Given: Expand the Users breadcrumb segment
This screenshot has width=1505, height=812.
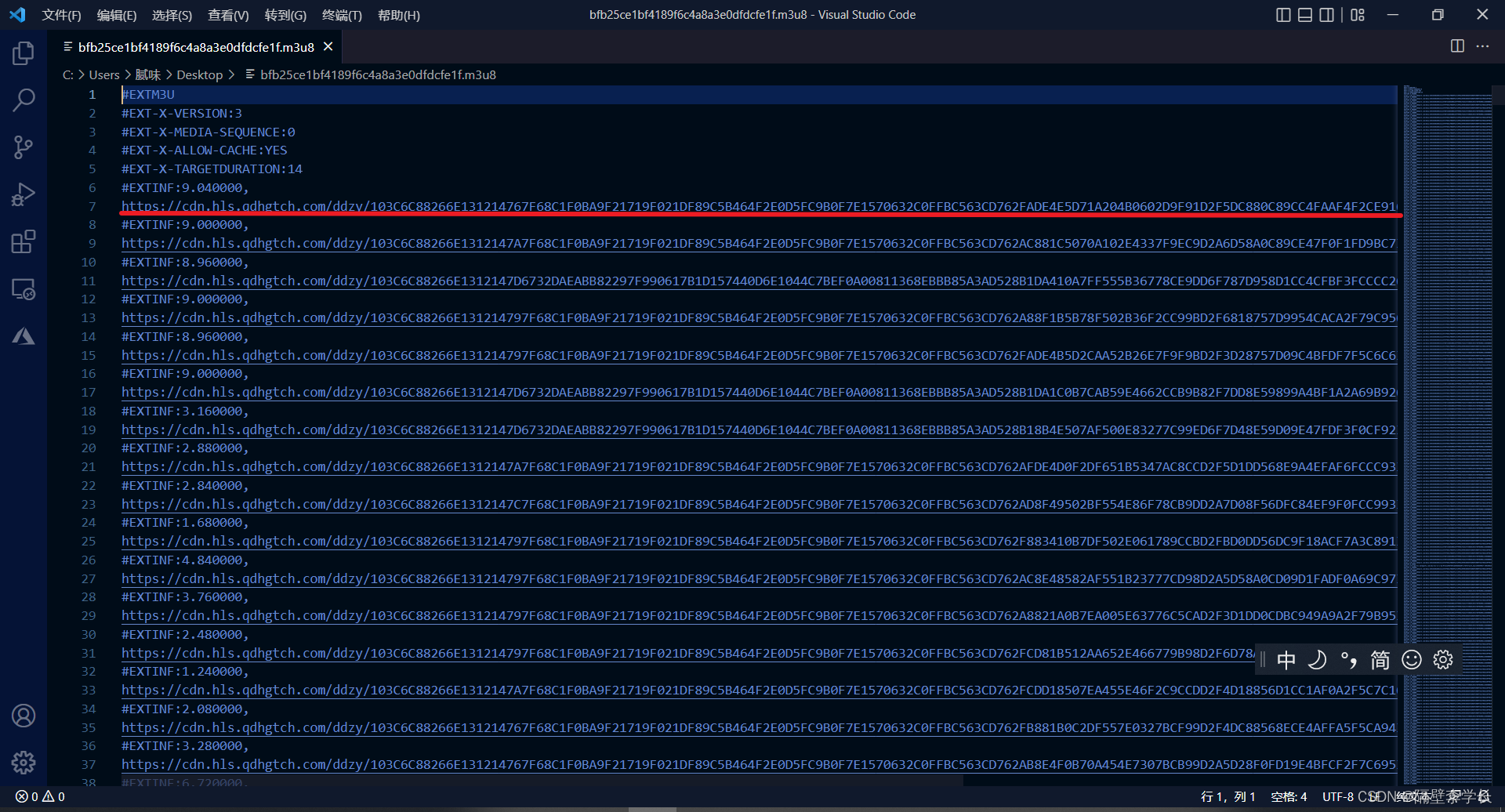Looking at the screenshot, I should (104, 74).
